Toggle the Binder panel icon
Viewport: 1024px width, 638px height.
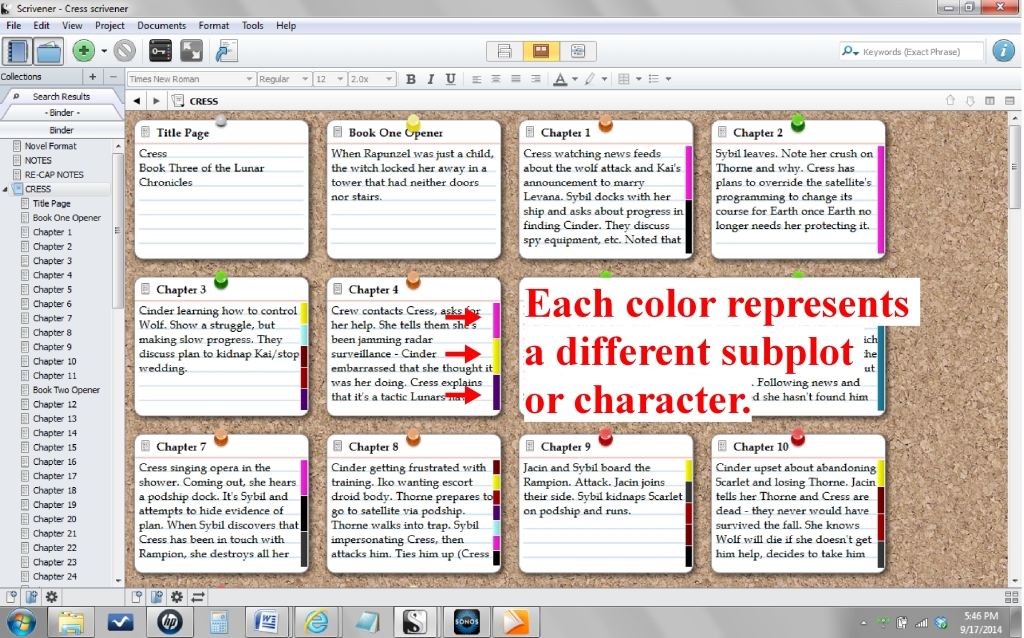[17, 51]
